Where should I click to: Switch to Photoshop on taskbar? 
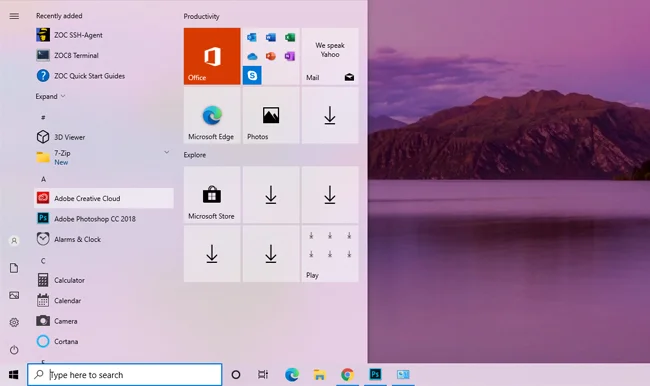point(375,375)
